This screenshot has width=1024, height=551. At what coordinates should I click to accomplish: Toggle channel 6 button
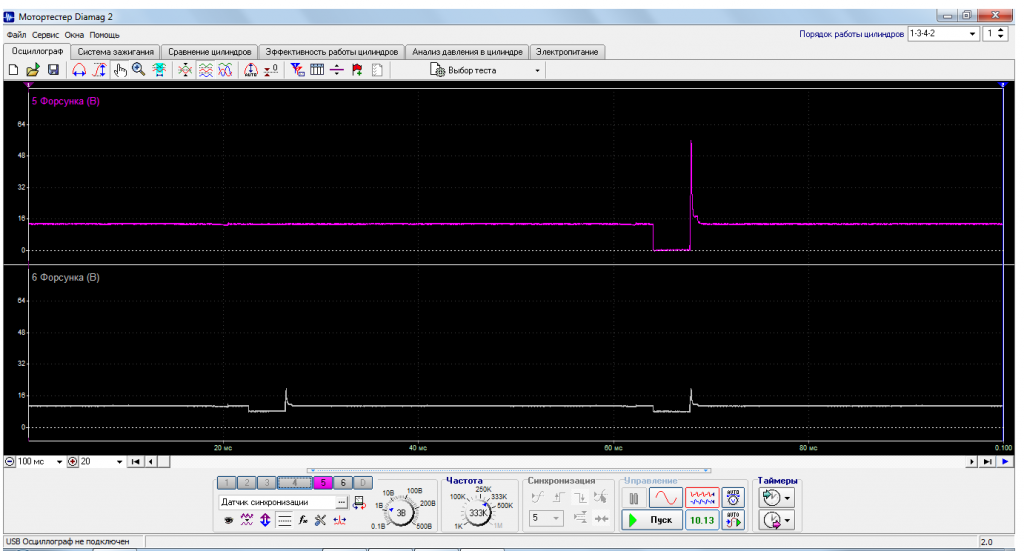343,483
